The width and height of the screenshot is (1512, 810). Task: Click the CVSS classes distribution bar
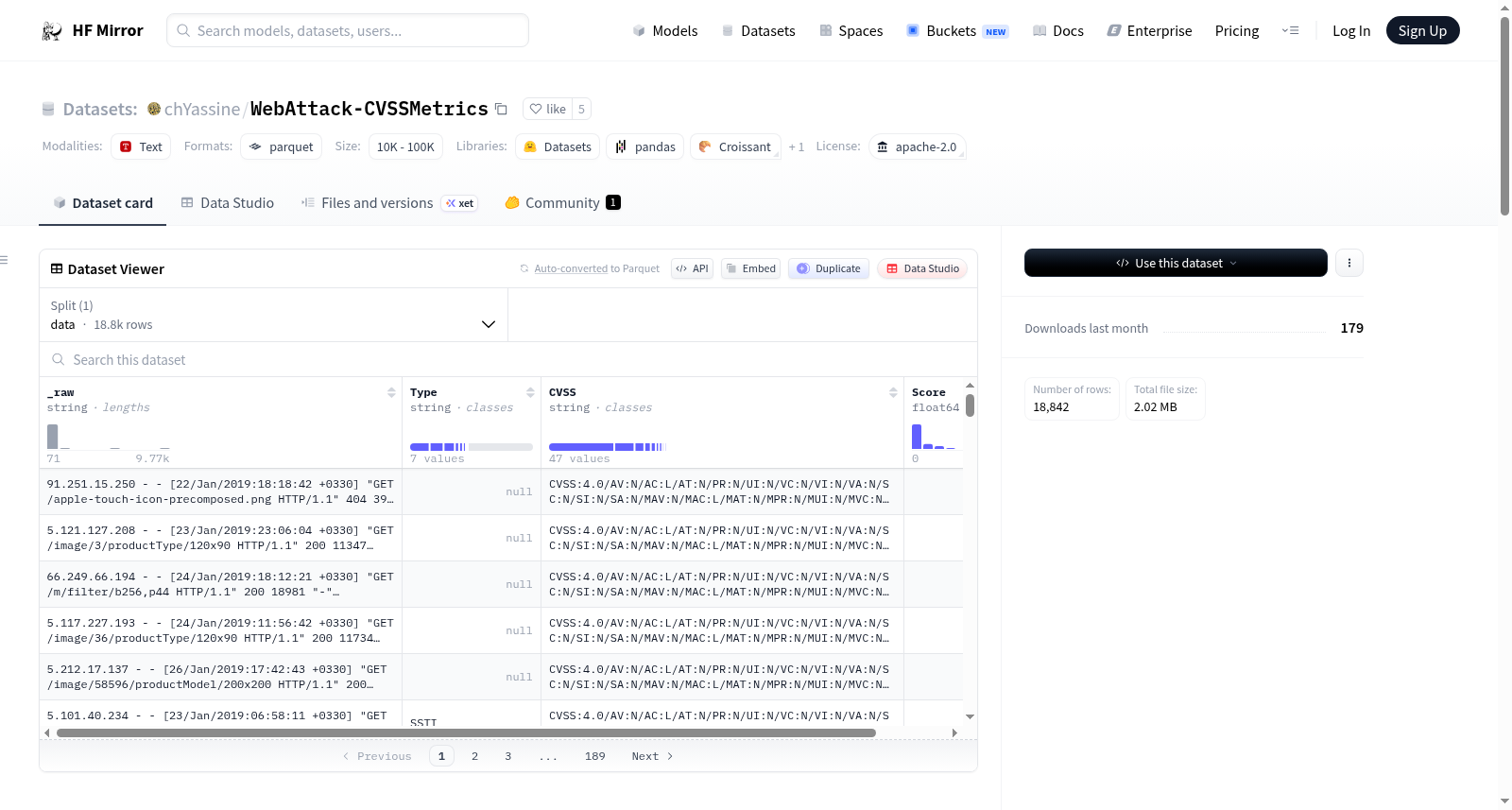coord(608,446)
